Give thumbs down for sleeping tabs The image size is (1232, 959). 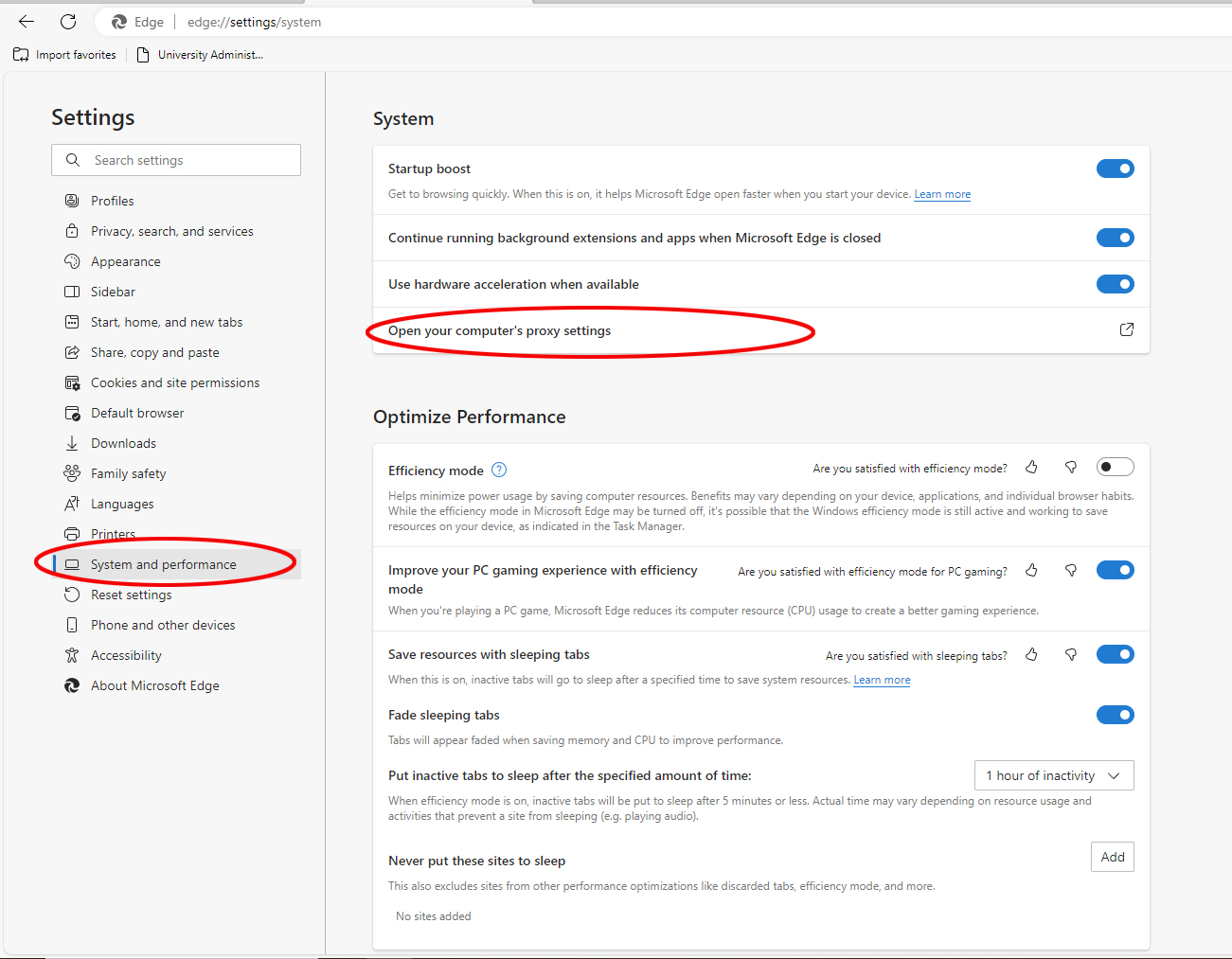point(1071,654)
